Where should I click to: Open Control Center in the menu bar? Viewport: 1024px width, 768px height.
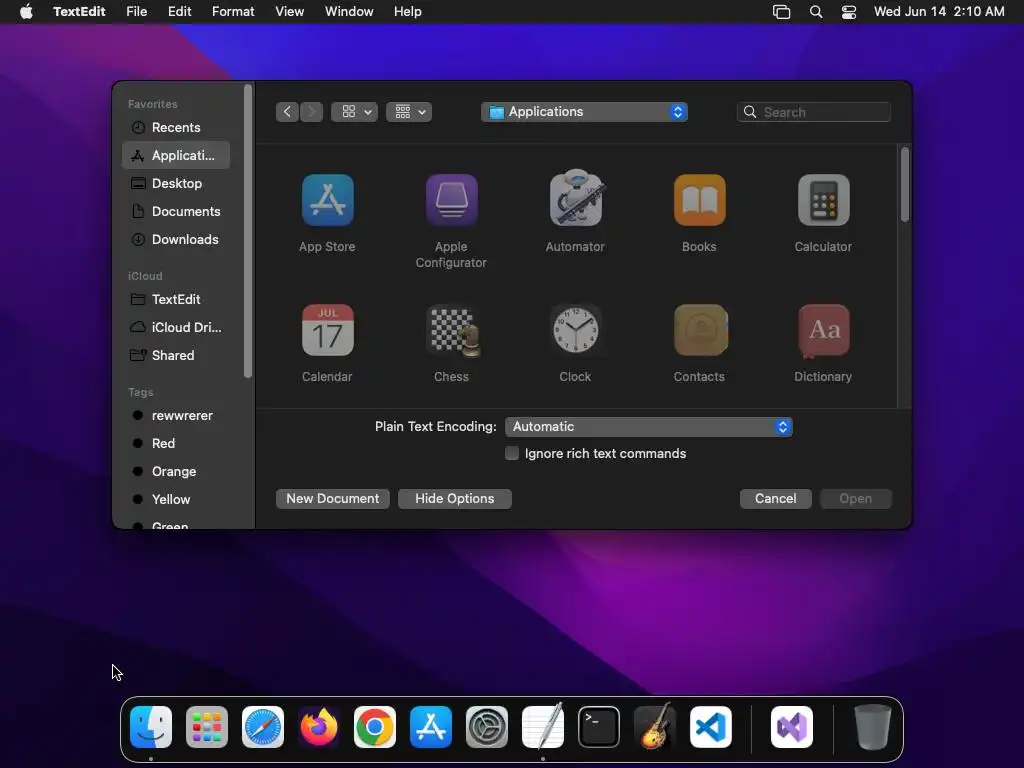pyautogui.click(x=848, y=12)
